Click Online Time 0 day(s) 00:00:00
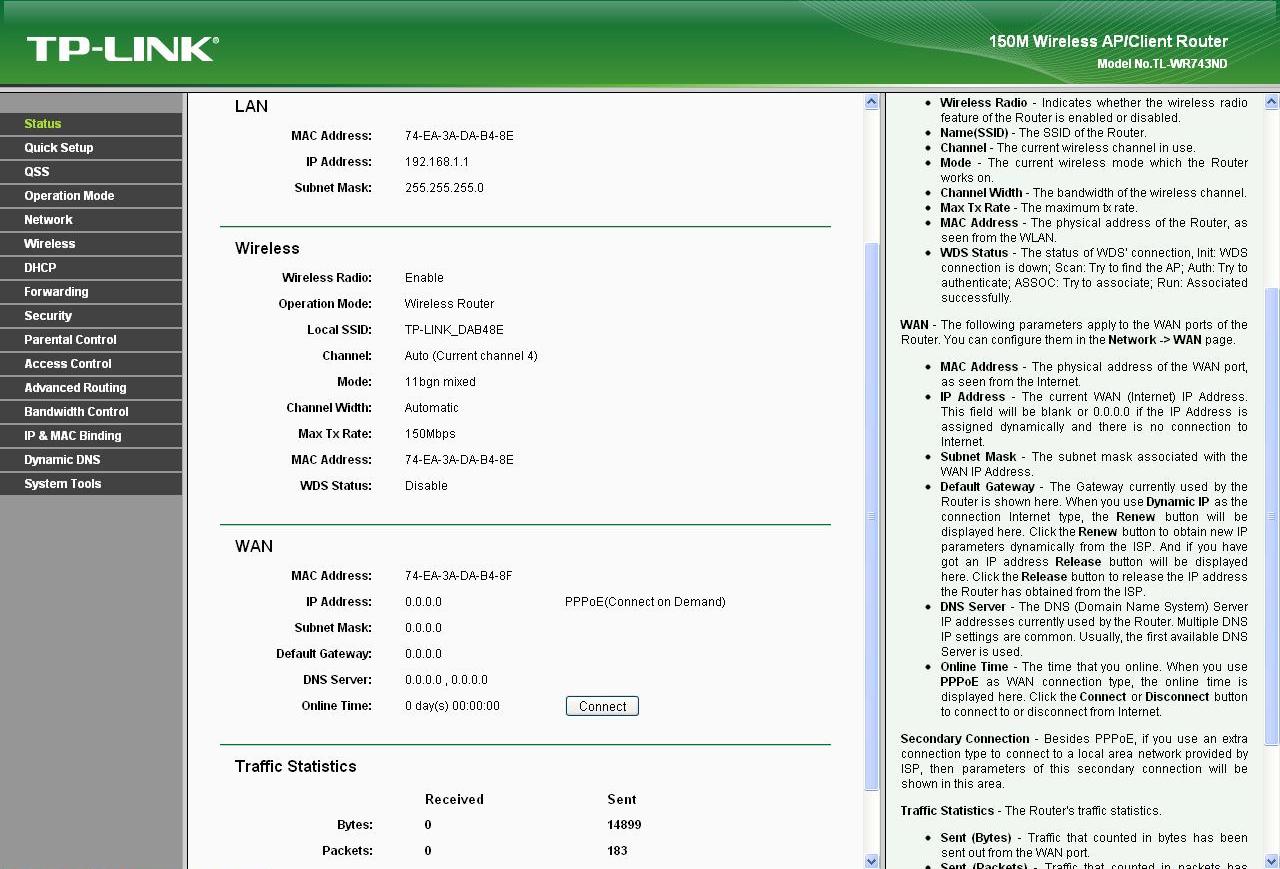1280x869 pixels. click(452, 706)
